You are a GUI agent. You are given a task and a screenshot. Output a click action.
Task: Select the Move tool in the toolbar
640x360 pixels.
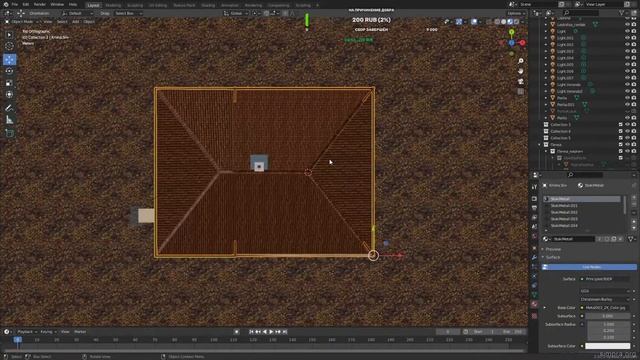tap(9, 60)
